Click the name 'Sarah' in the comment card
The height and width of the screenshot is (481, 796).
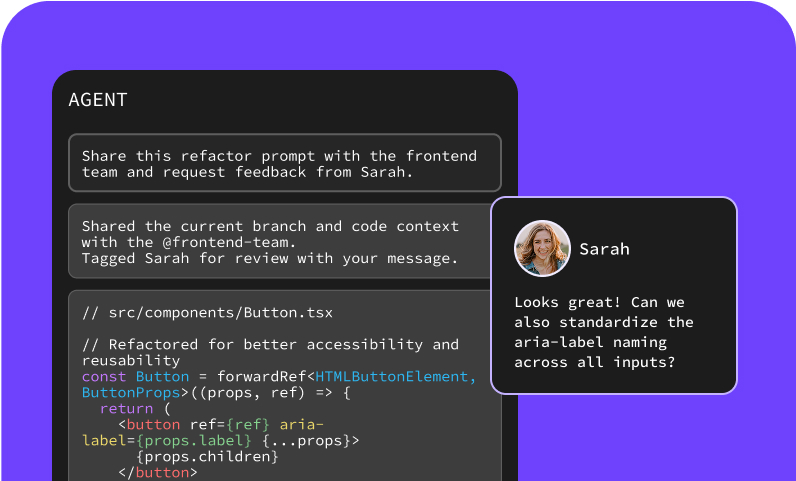(x=604, y=249)
